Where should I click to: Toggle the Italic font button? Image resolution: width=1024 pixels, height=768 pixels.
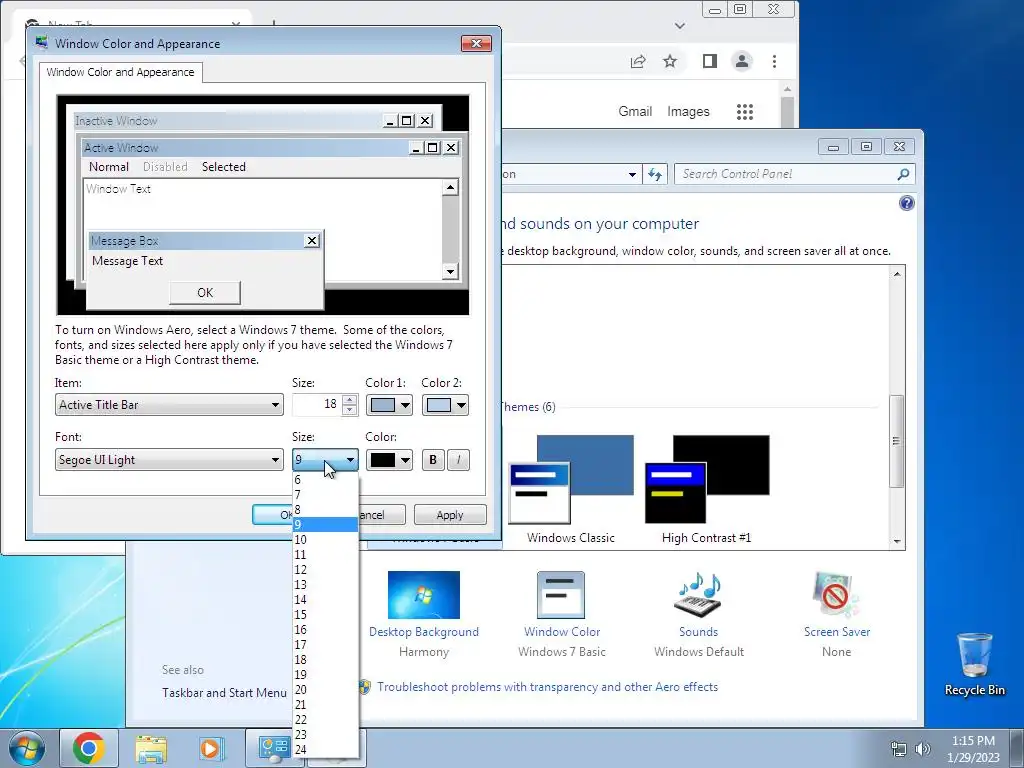458,460
